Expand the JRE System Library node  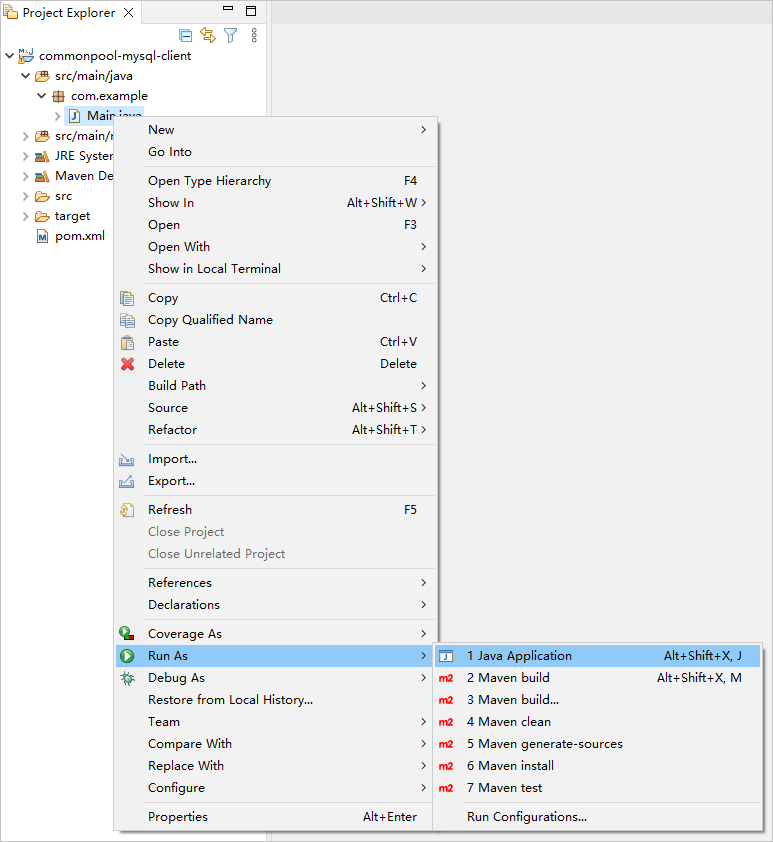click(x=26, y=156)
